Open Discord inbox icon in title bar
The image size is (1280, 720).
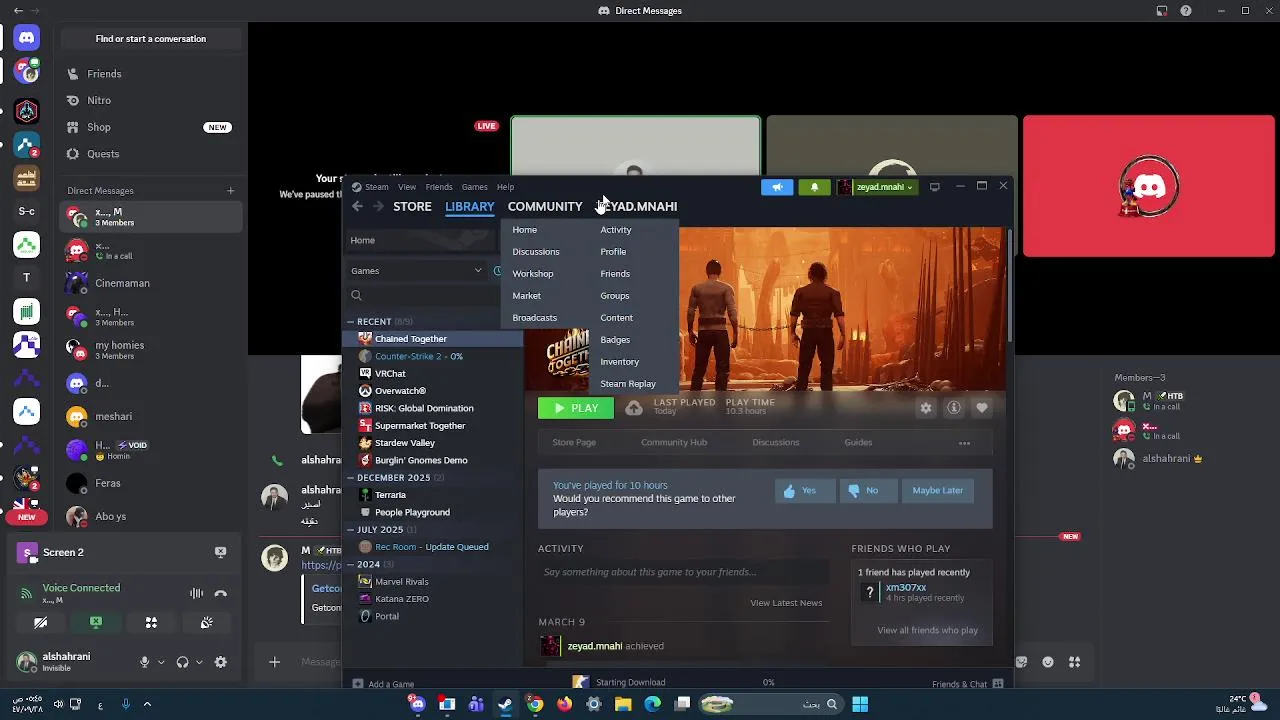point(1161,11)
